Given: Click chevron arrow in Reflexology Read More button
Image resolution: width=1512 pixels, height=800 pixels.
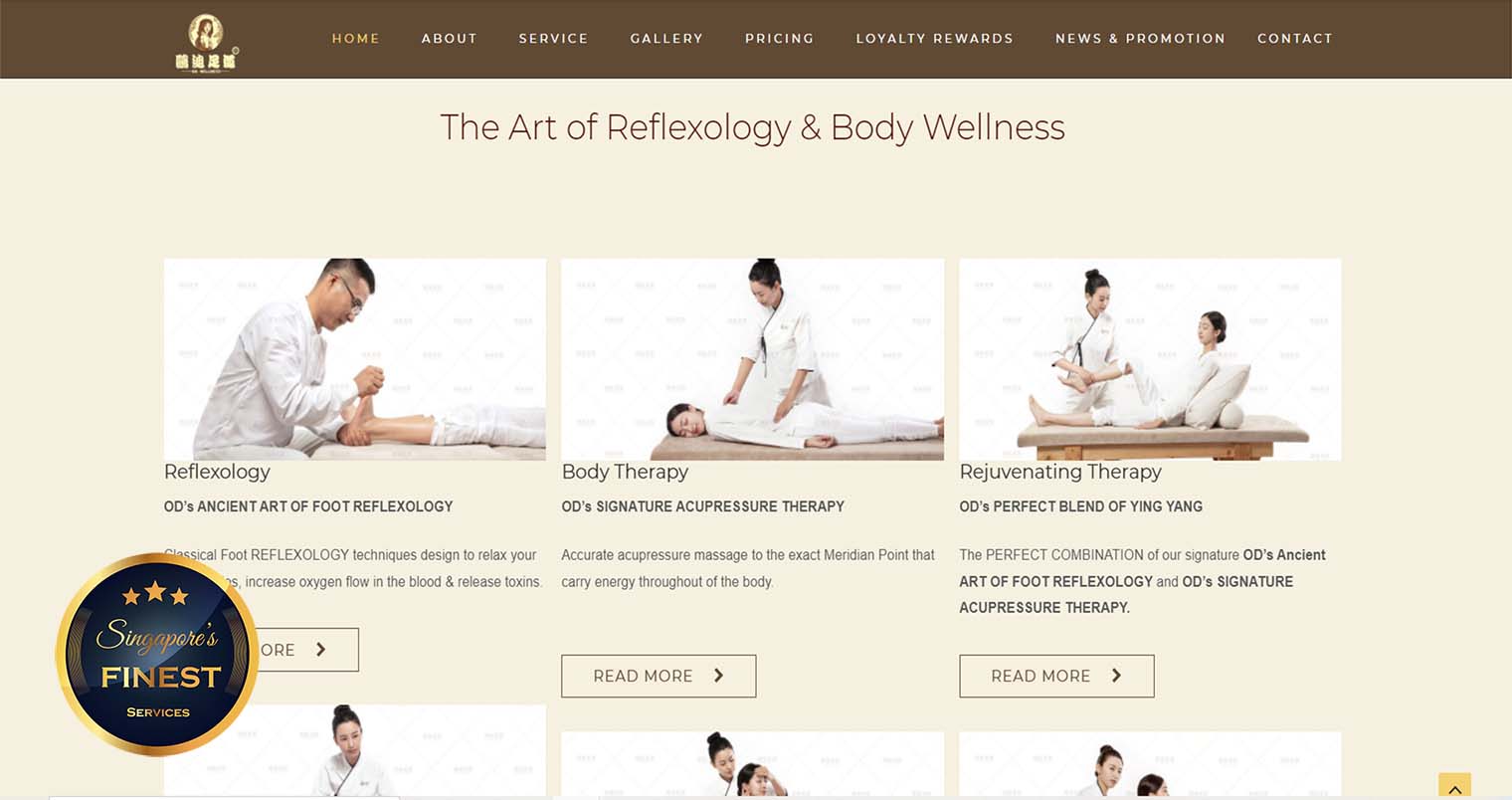Looking at the screenshot, I should pyautogui.click(x=320, y=650).
